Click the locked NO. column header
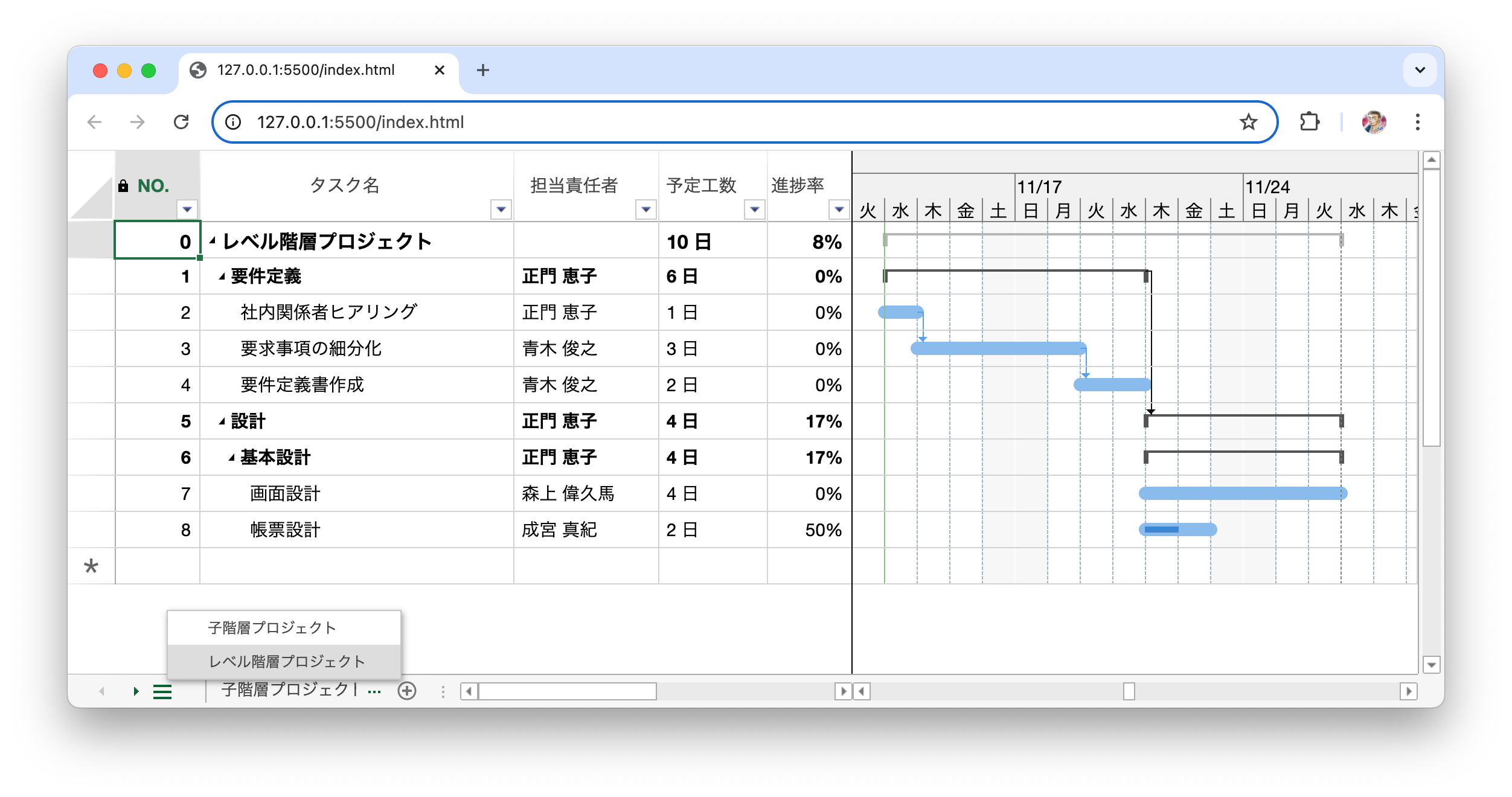This screenshot has height=797, width=1512. click(157, 185)
